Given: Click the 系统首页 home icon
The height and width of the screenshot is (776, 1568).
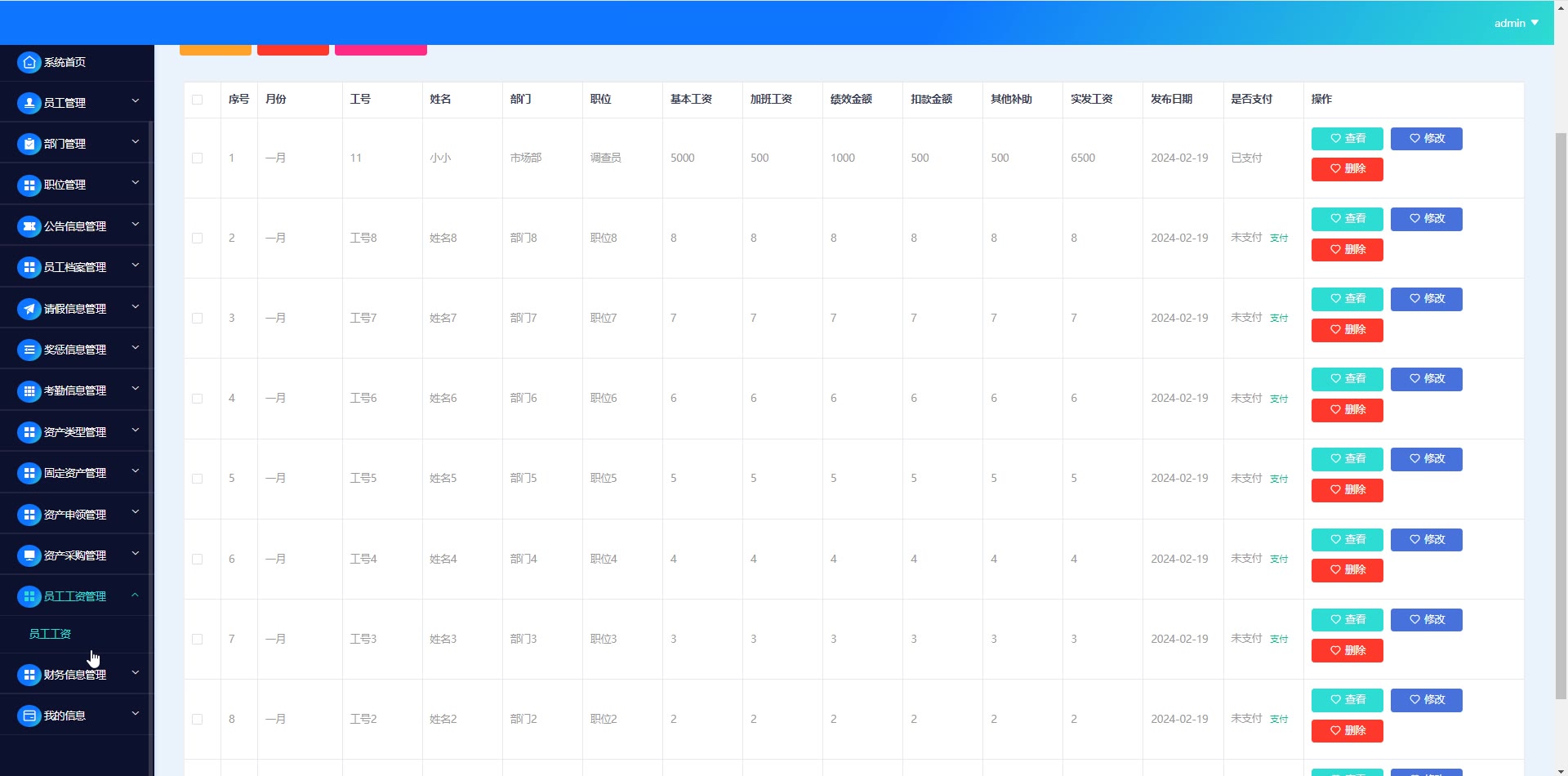Looking at the screenshot, I should tap(29, 62).
